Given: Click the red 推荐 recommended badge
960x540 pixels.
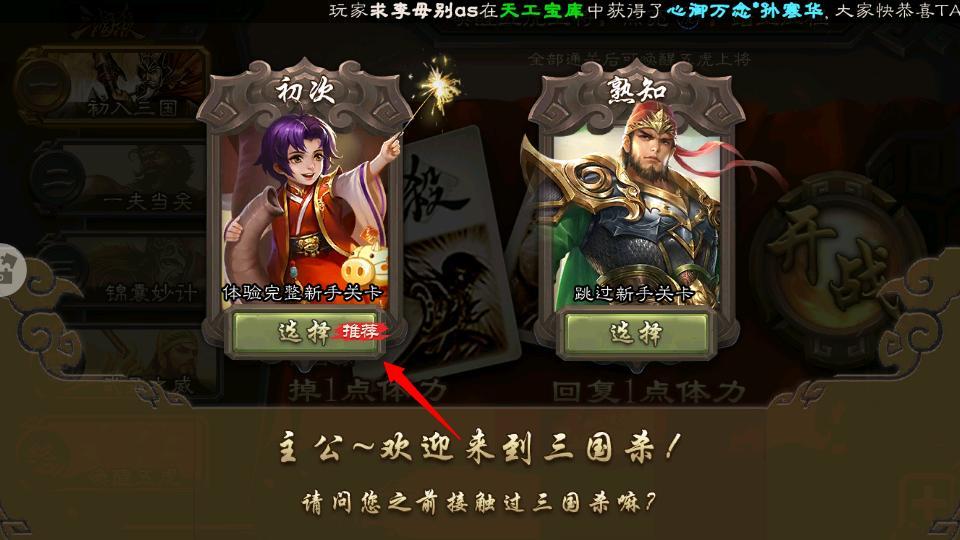Looking at the screenshot, I should (x=361, y=332).
